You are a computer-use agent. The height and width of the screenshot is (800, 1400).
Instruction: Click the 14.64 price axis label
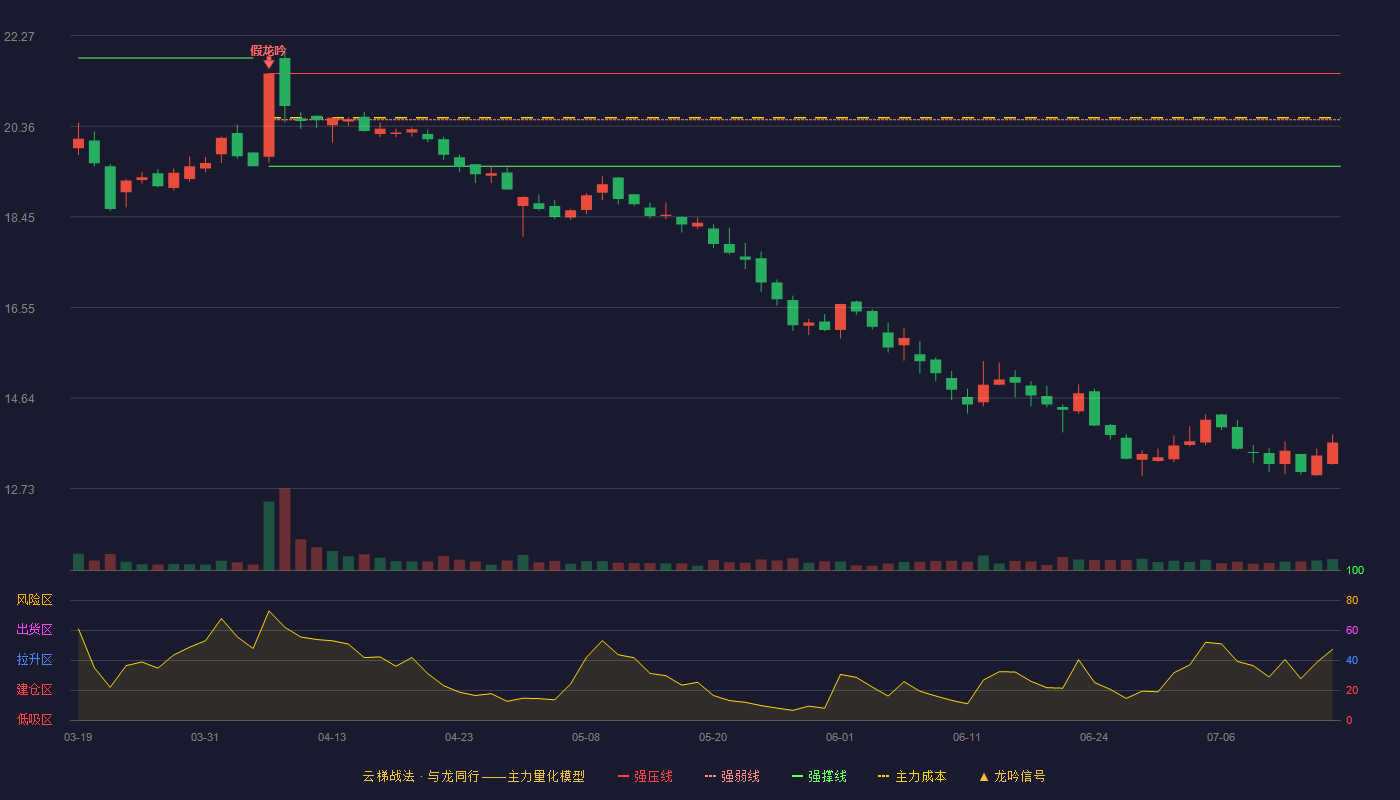click(19, 398)
